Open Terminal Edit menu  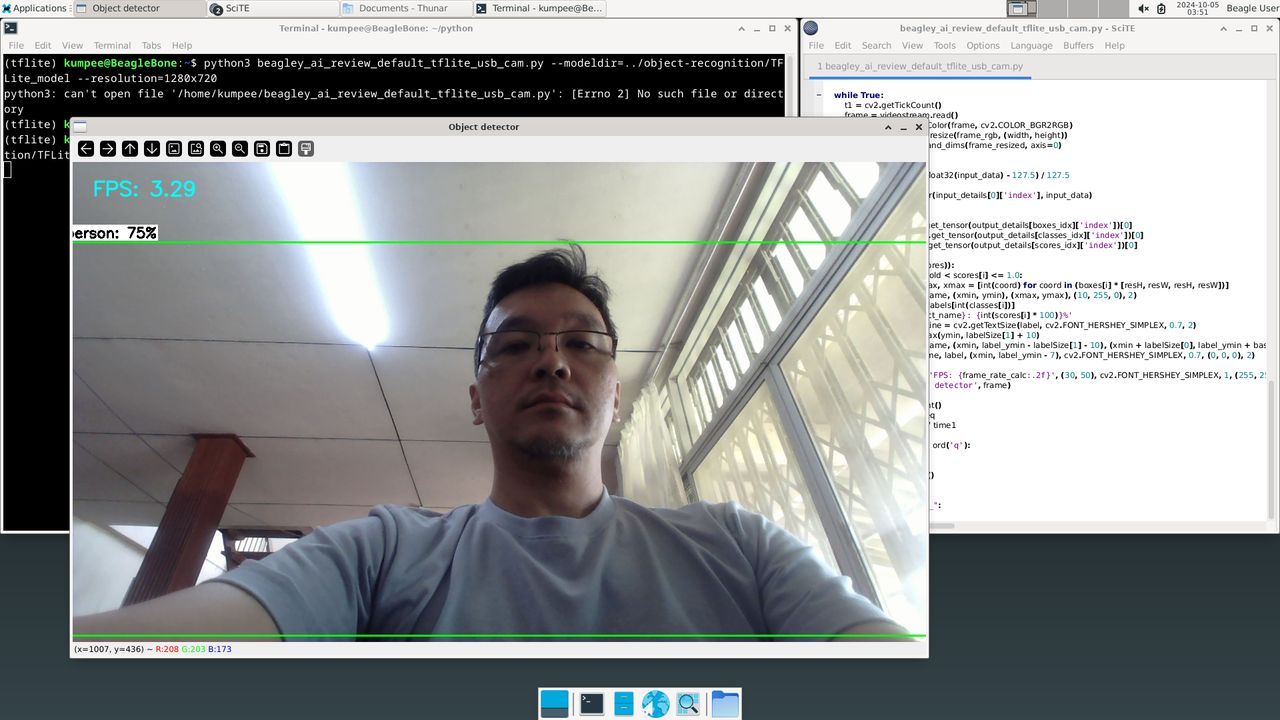click(43, 45)
